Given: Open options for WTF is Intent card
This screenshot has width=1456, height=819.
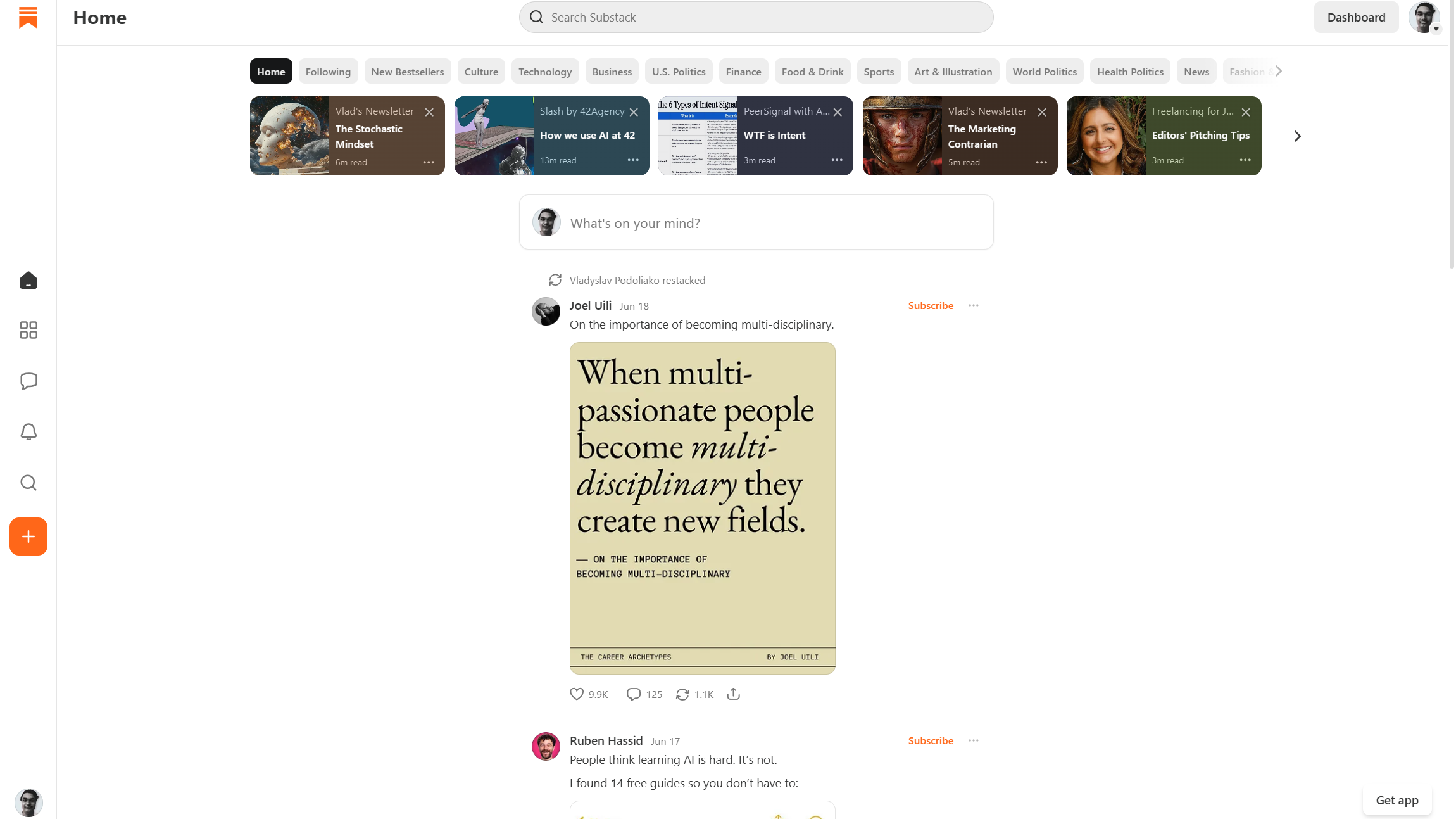Looking at the screenshot, I should 837,160.
